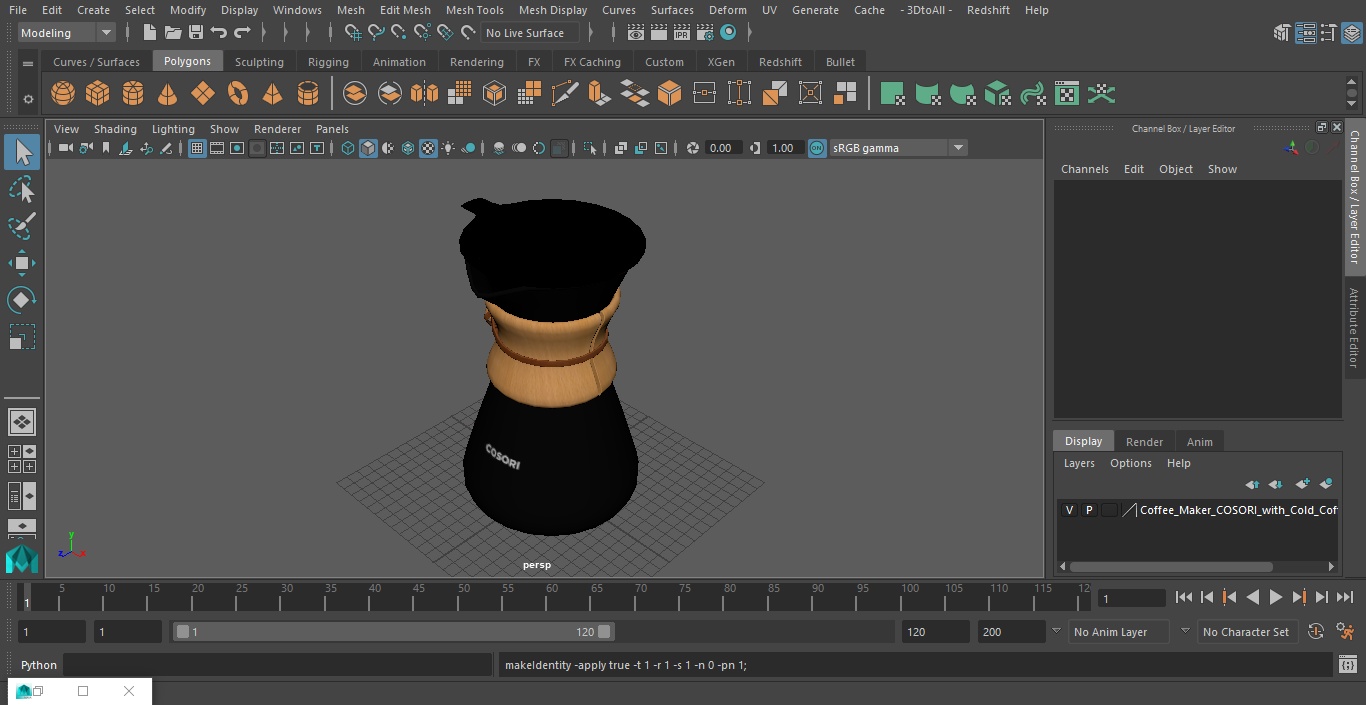Switch to the Render layer tab

[x=1144, y=442]
